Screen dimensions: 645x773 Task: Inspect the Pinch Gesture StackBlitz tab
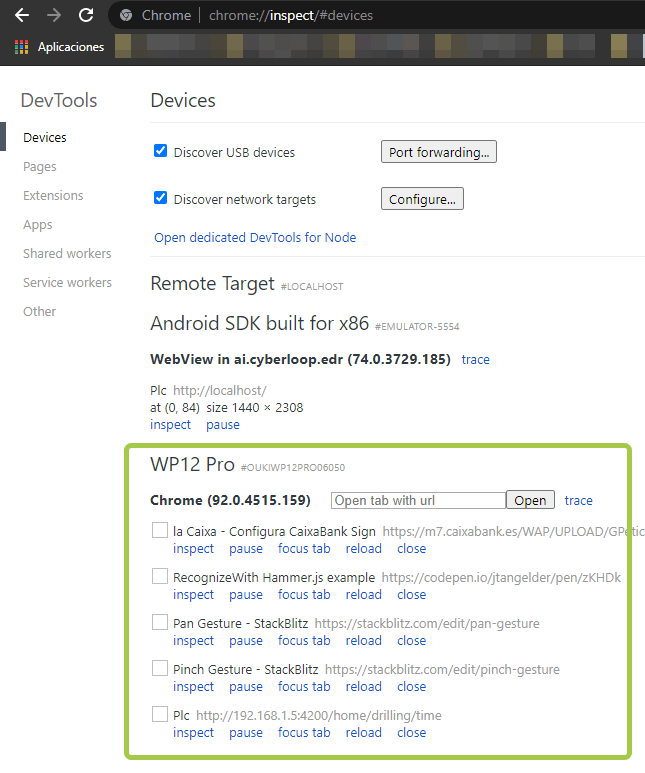point(193,686)
